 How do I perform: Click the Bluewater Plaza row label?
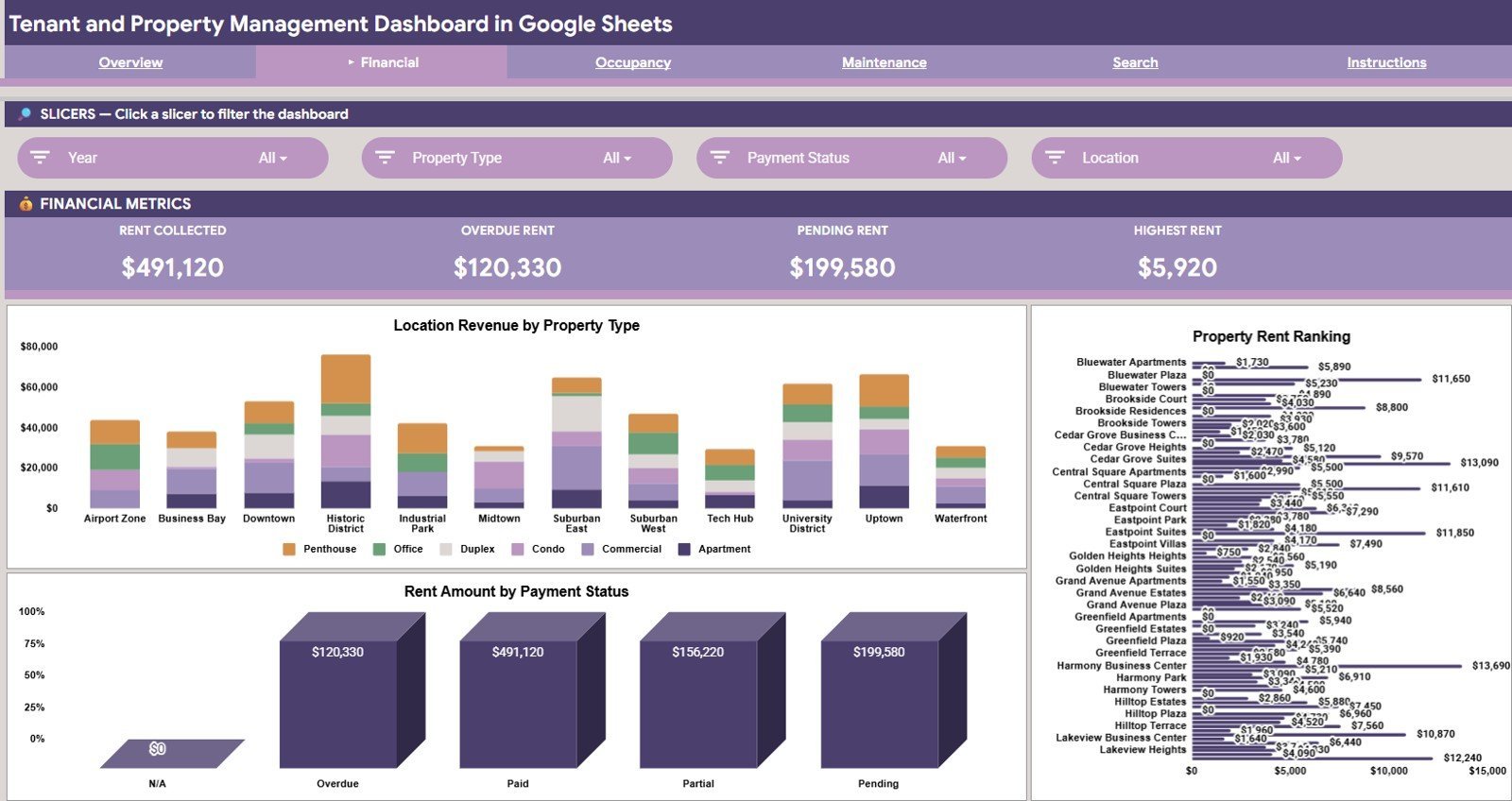[1146, 375]
